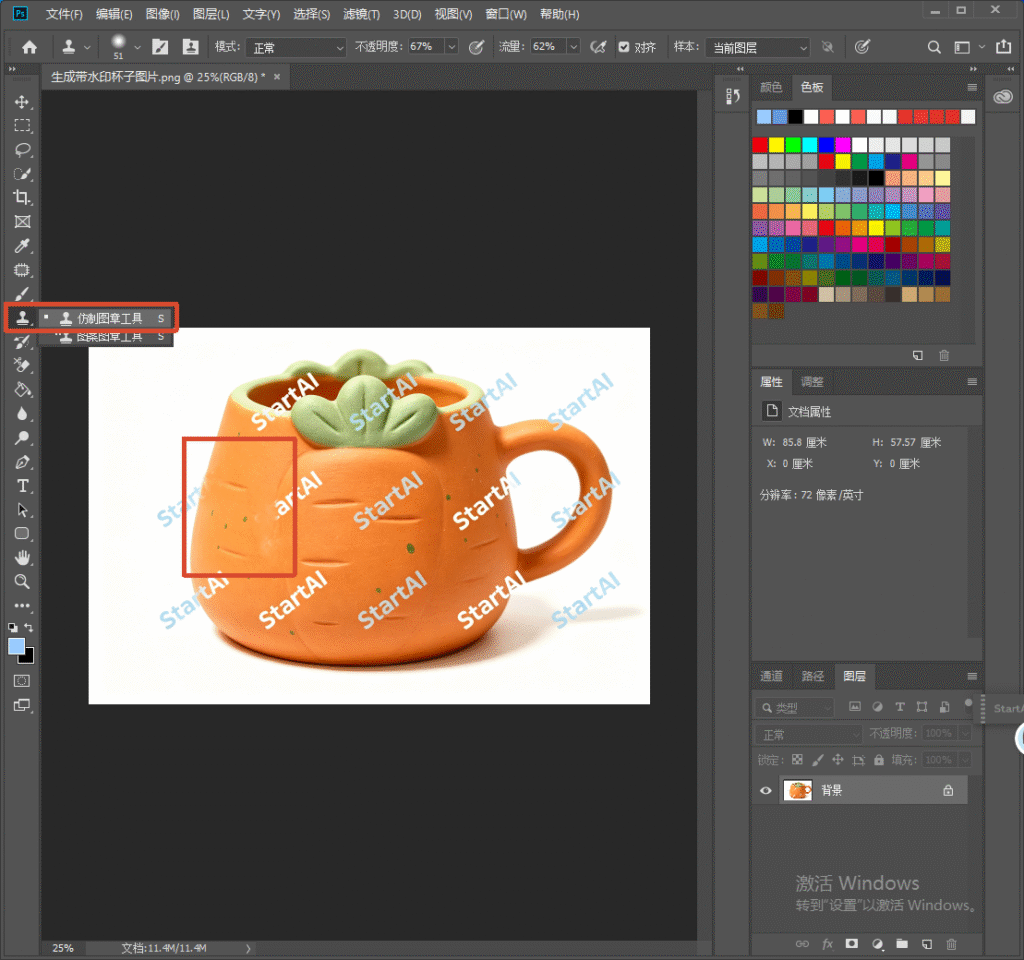Open the brush preset picker dropdown

[x=137, y=47]
